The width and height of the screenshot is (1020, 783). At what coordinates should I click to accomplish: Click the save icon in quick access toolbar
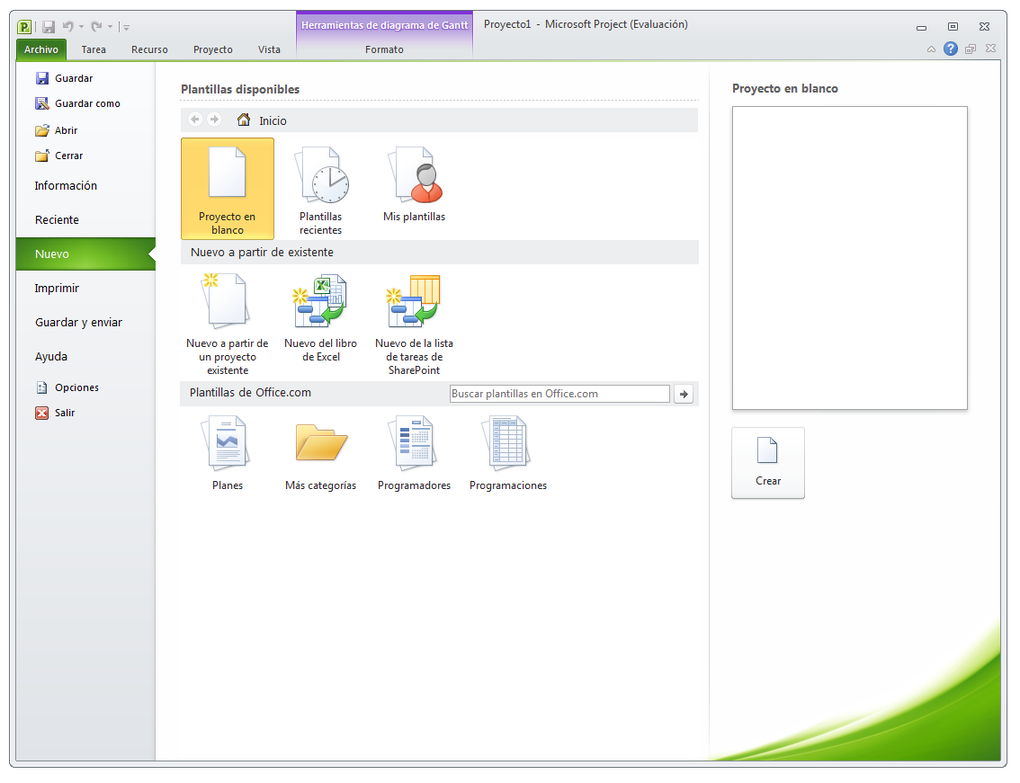[48, 27]
